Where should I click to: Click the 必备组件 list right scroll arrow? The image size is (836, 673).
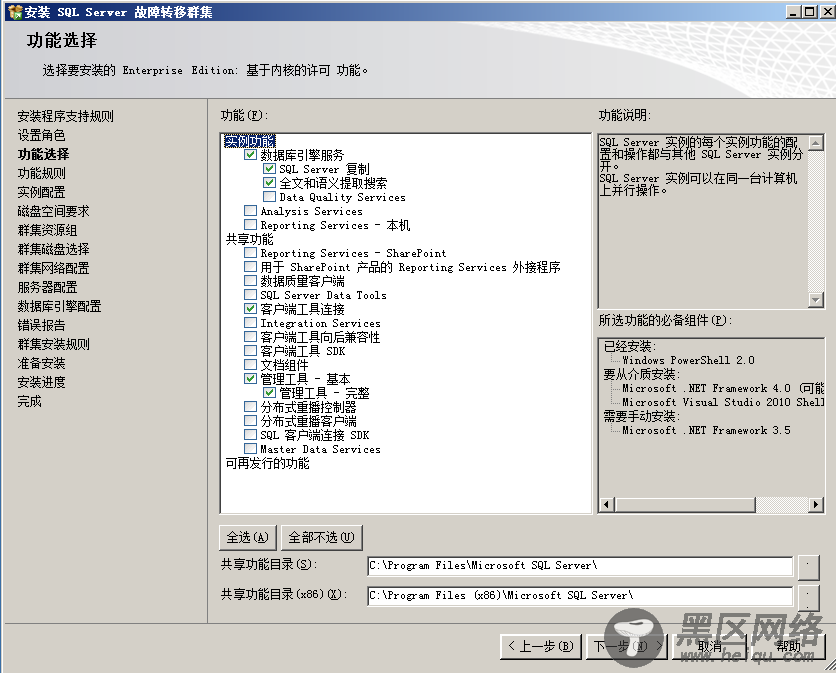coord(816,504)
